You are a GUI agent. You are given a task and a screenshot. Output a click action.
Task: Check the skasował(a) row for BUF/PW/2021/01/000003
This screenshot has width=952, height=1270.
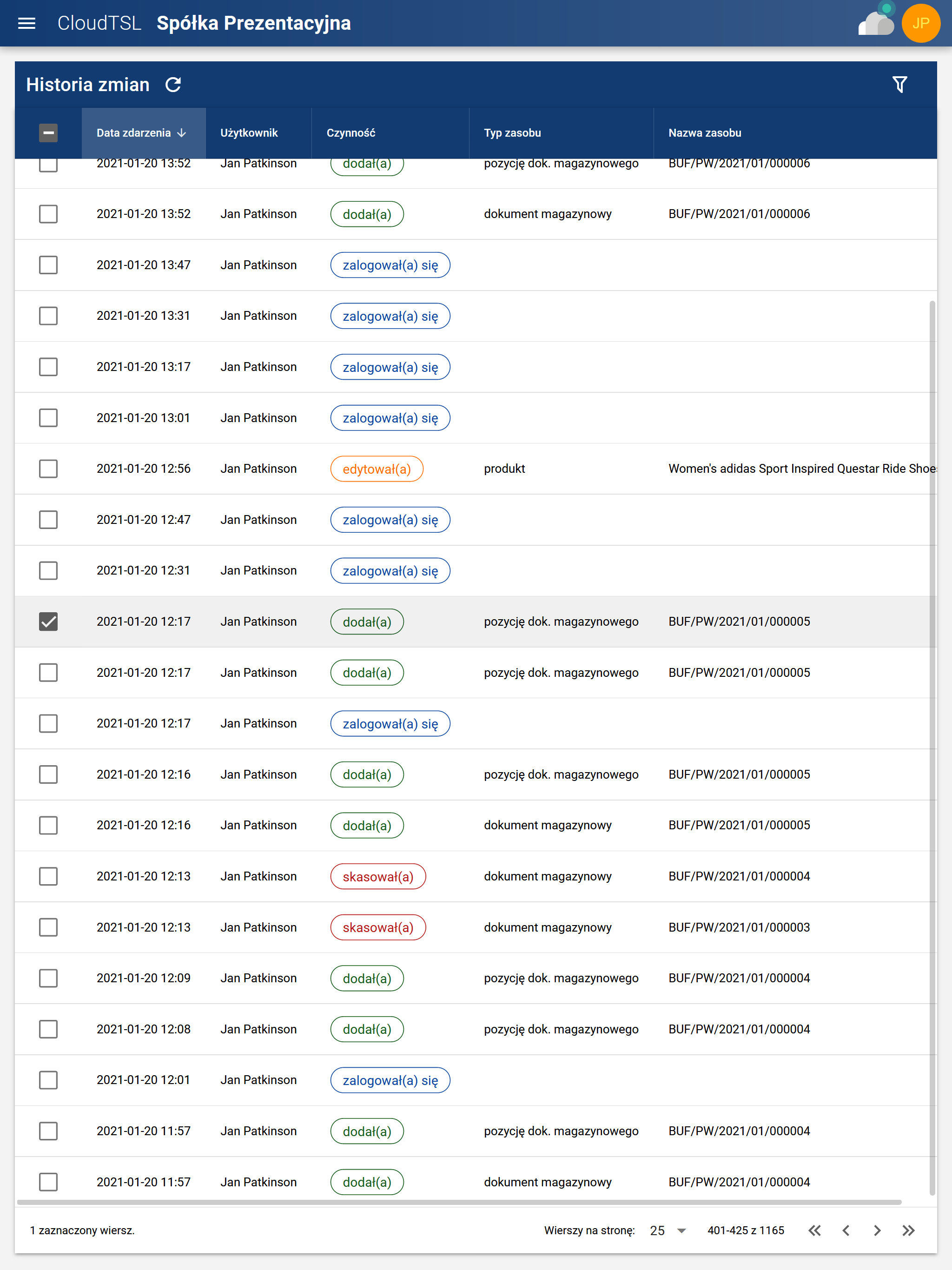click(48, 927)
